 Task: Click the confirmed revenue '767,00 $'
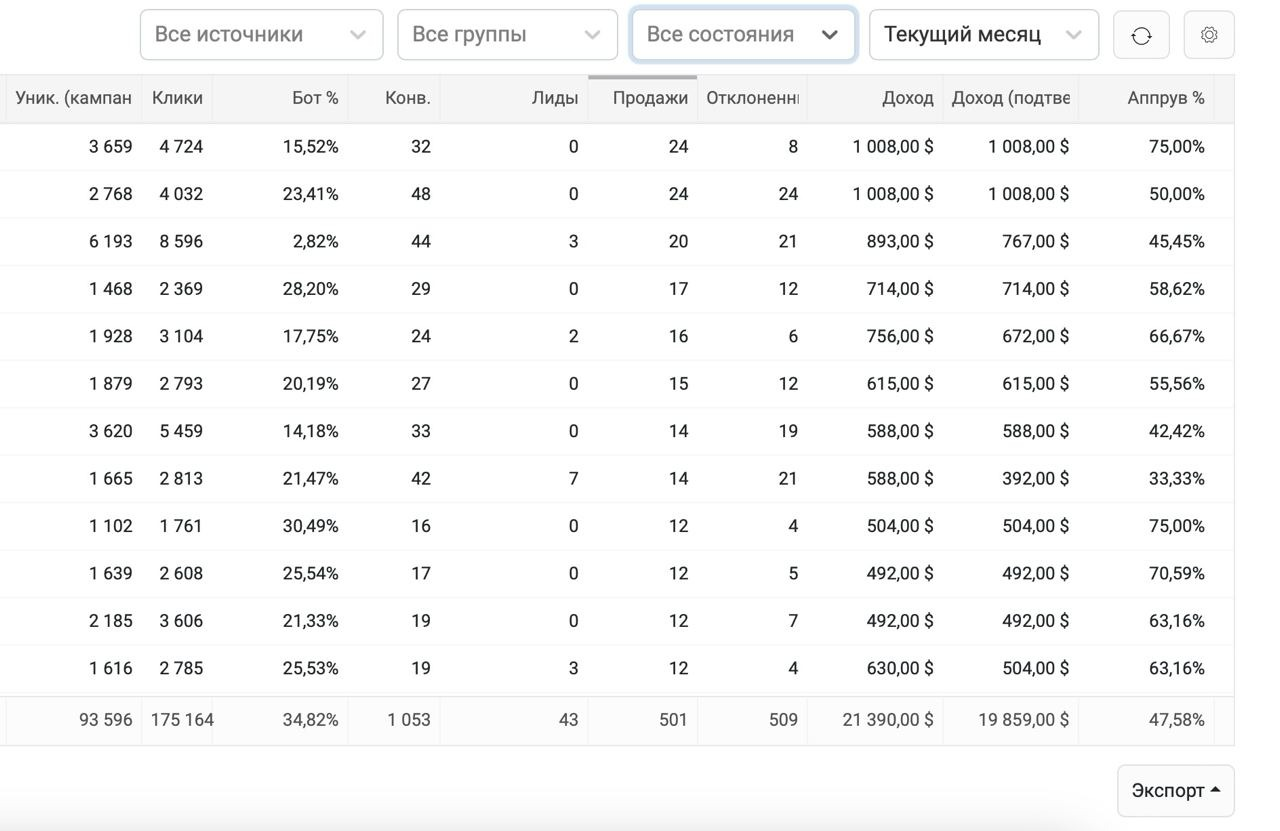coord(1036,242)
